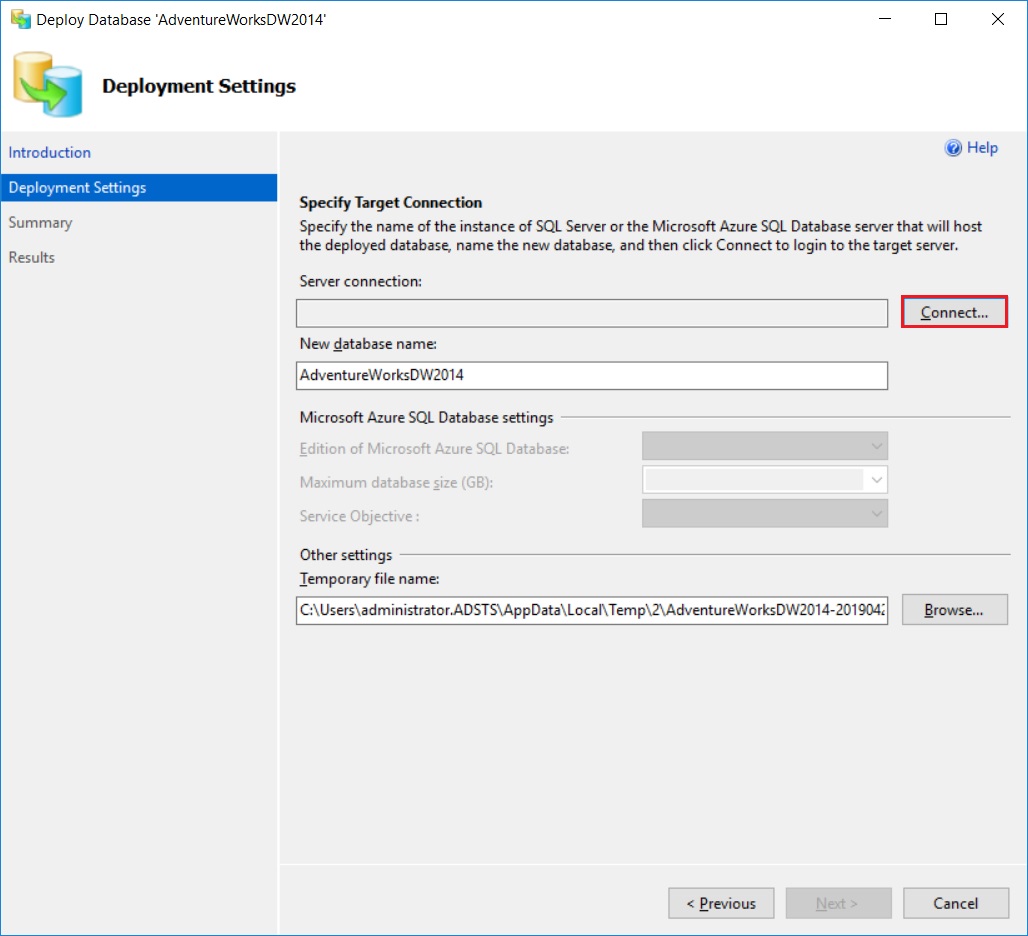Open the Help link
This screenshot has height=936, width=1028.
tap(982, 147)
